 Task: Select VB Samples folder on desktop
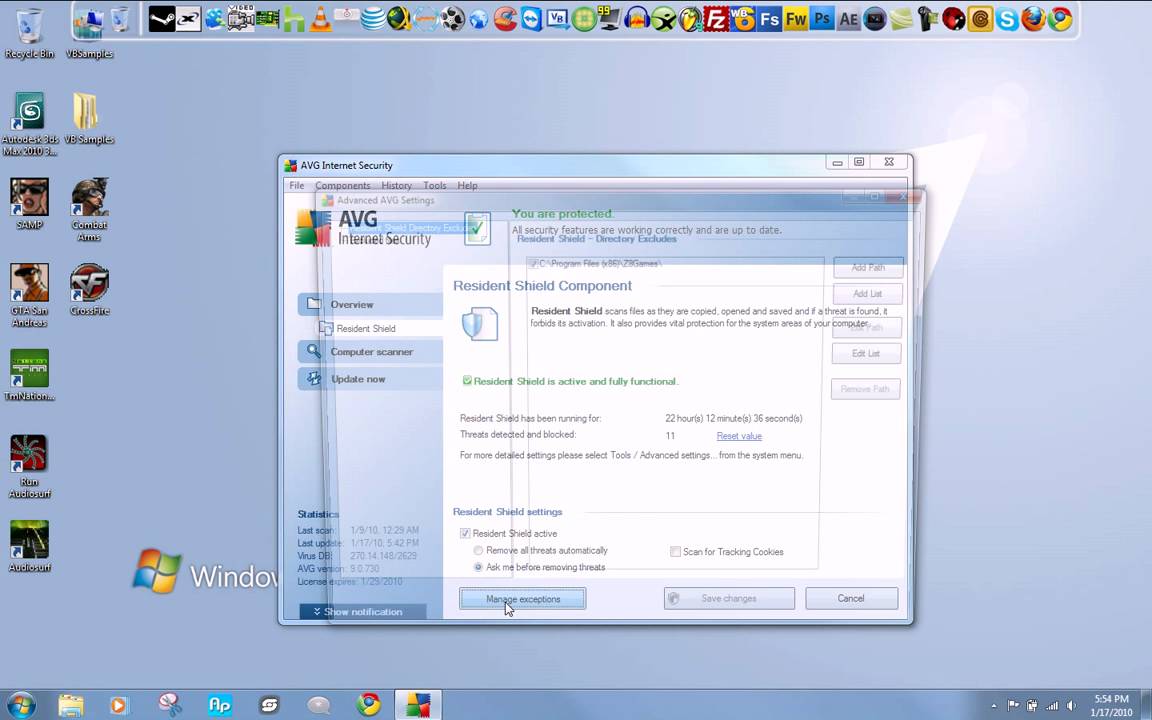[x=89, y=118]
